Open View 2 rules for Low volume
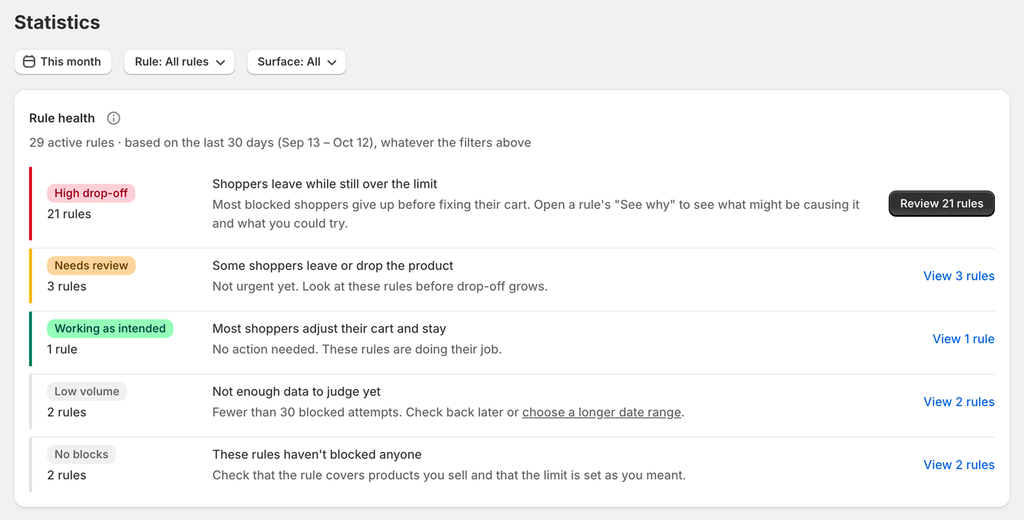 [x=959, y=402]
